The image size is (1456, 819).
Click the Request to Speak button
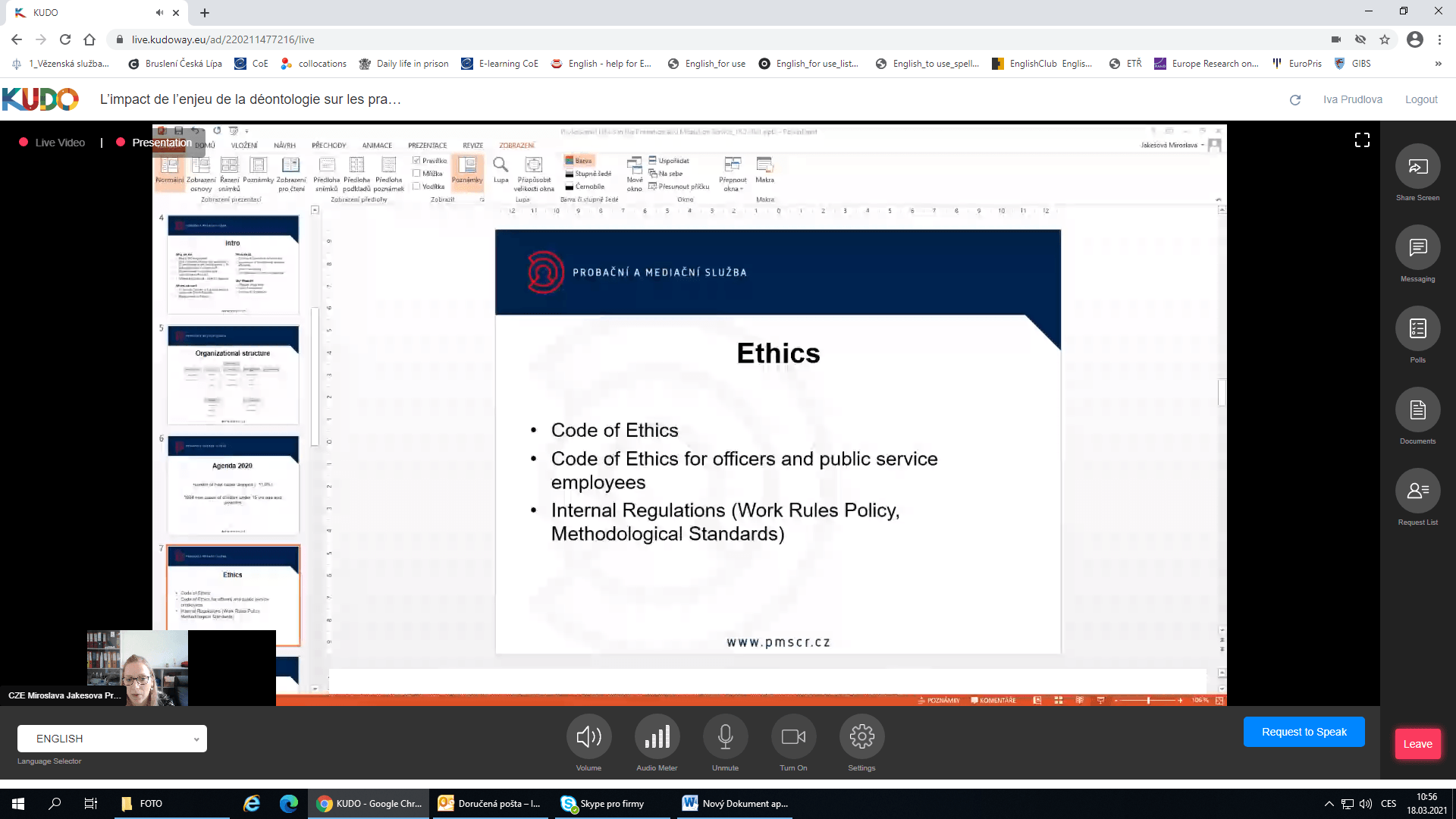[1304, 732]
